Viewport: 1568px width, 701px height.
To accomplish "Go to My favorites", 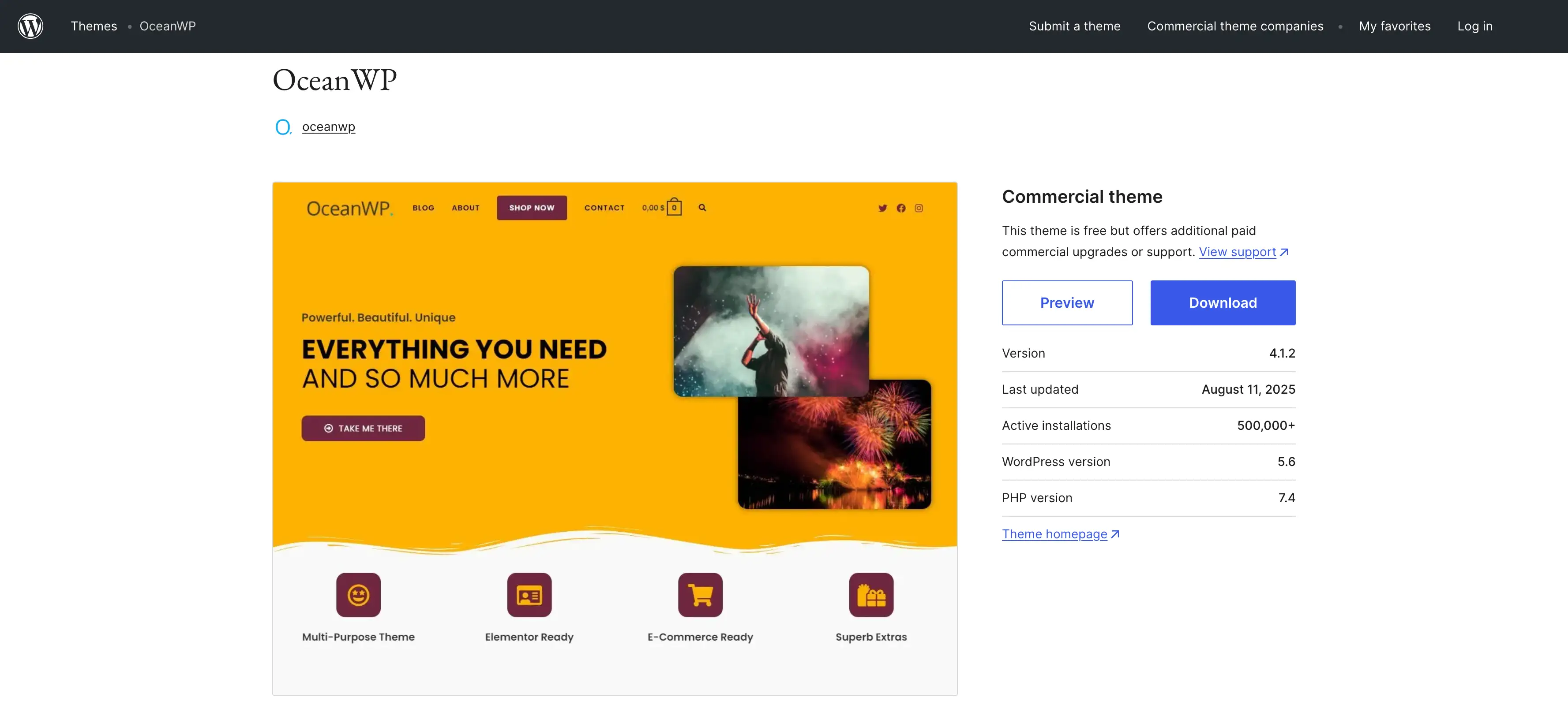I will click(x=1395, y=26).
